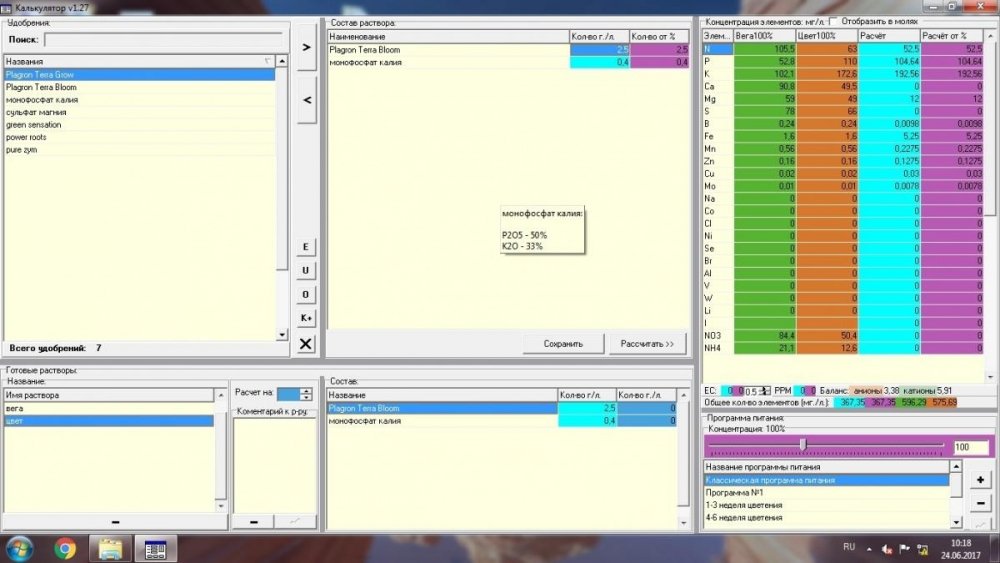Click the K+ button
This screenshot has width=1000, height=563.
click(305, 318)
